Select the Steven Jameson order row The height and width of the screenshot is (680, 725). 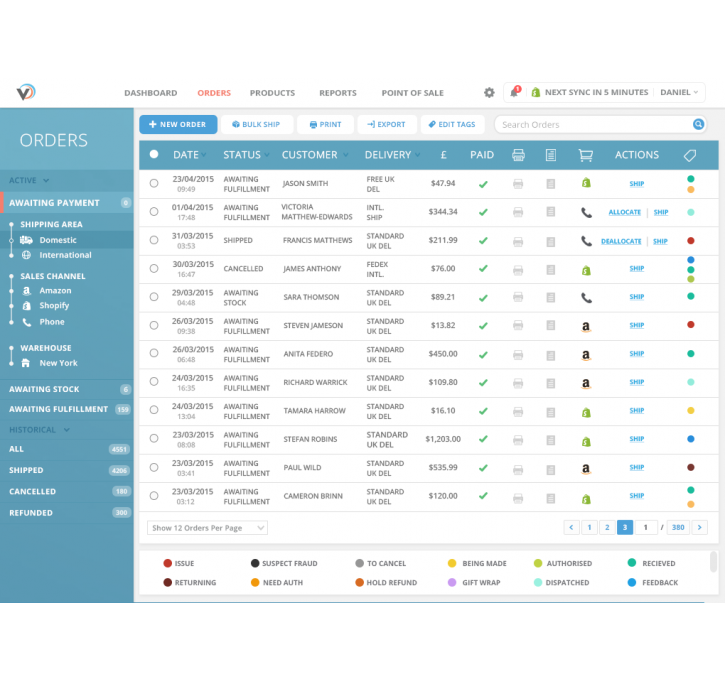154,325
